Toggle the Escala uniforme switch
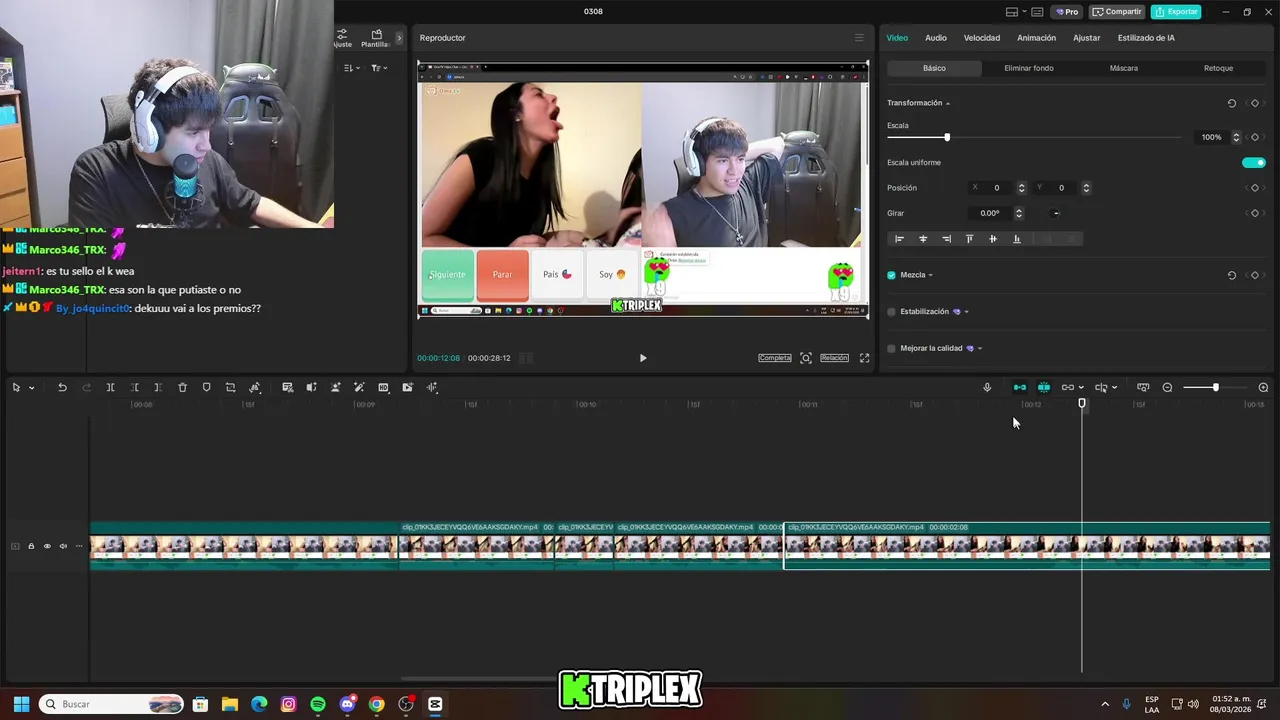Viewport: 1280px width, 720px height. [x=1253, y=163]
